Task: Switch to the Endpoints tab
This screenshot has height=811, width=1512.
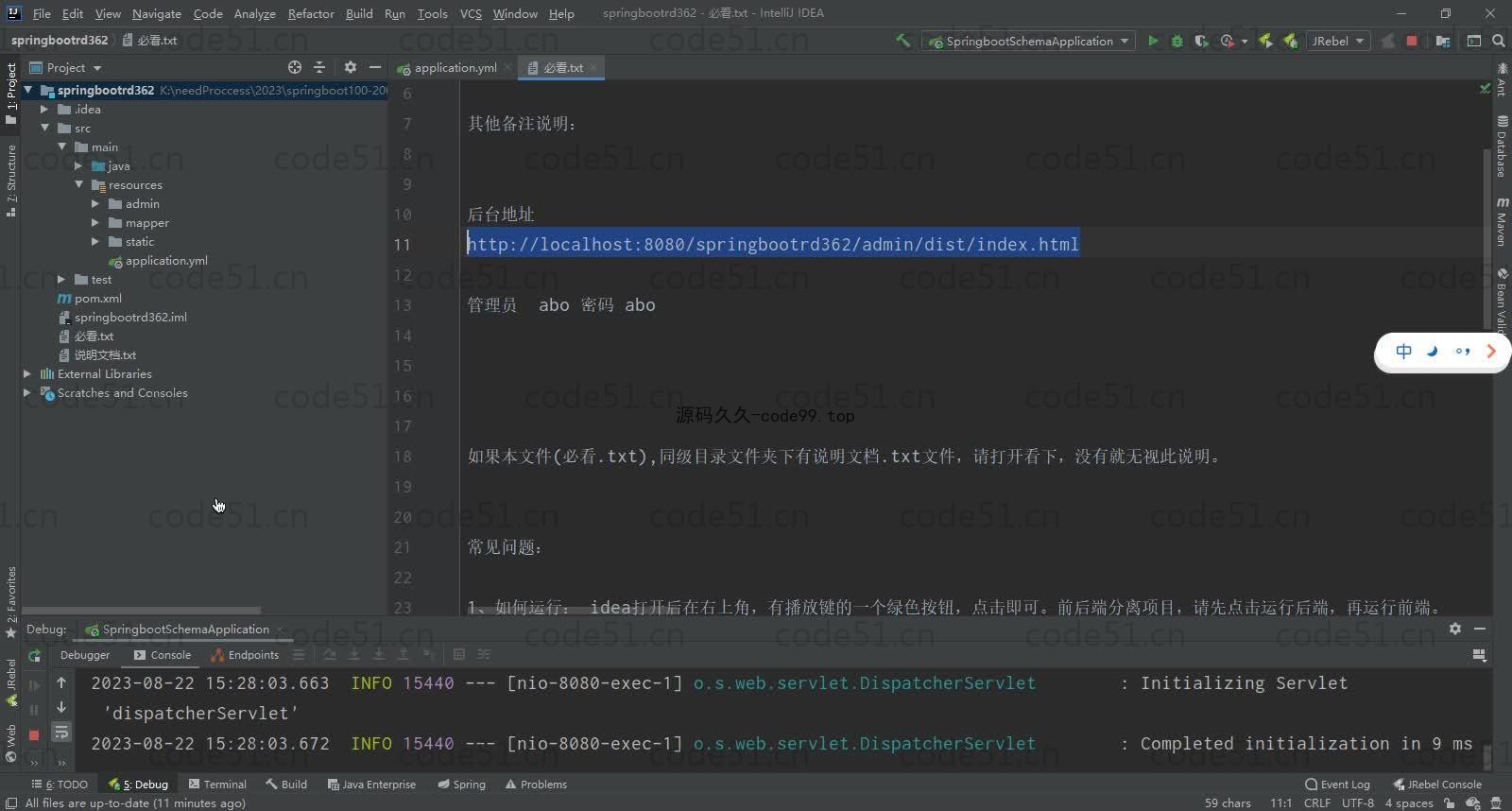Action: 246,654
